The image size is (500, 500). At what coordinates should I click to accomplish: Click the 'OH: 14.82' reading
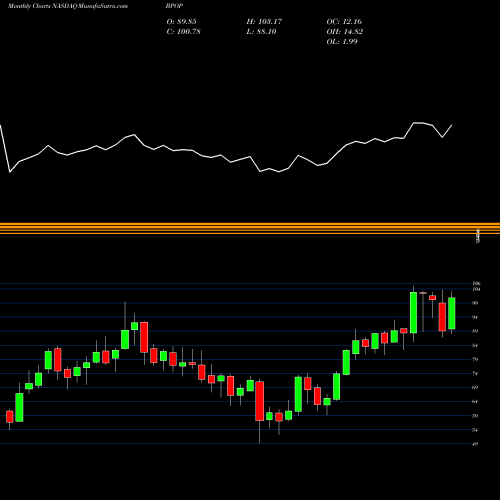pyautogui.click(x=345, y=32)
